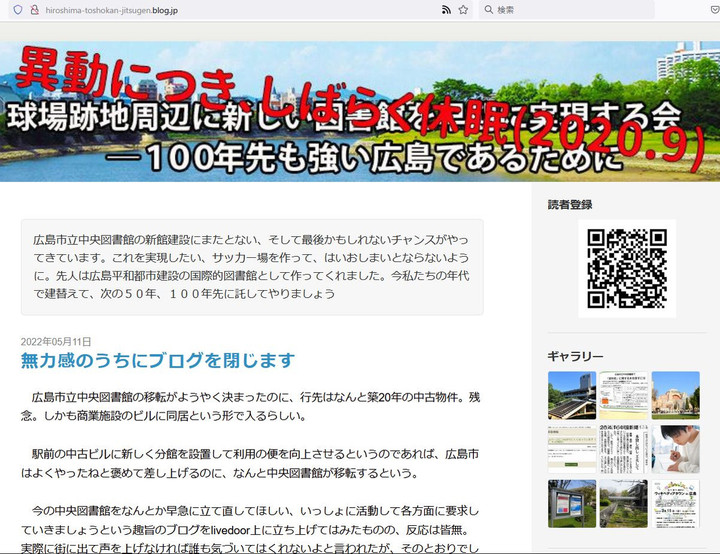720x554 pixels.
Task: Open gallery thumbnail of newspaper clipping
Action: click(x=623, y=449)
